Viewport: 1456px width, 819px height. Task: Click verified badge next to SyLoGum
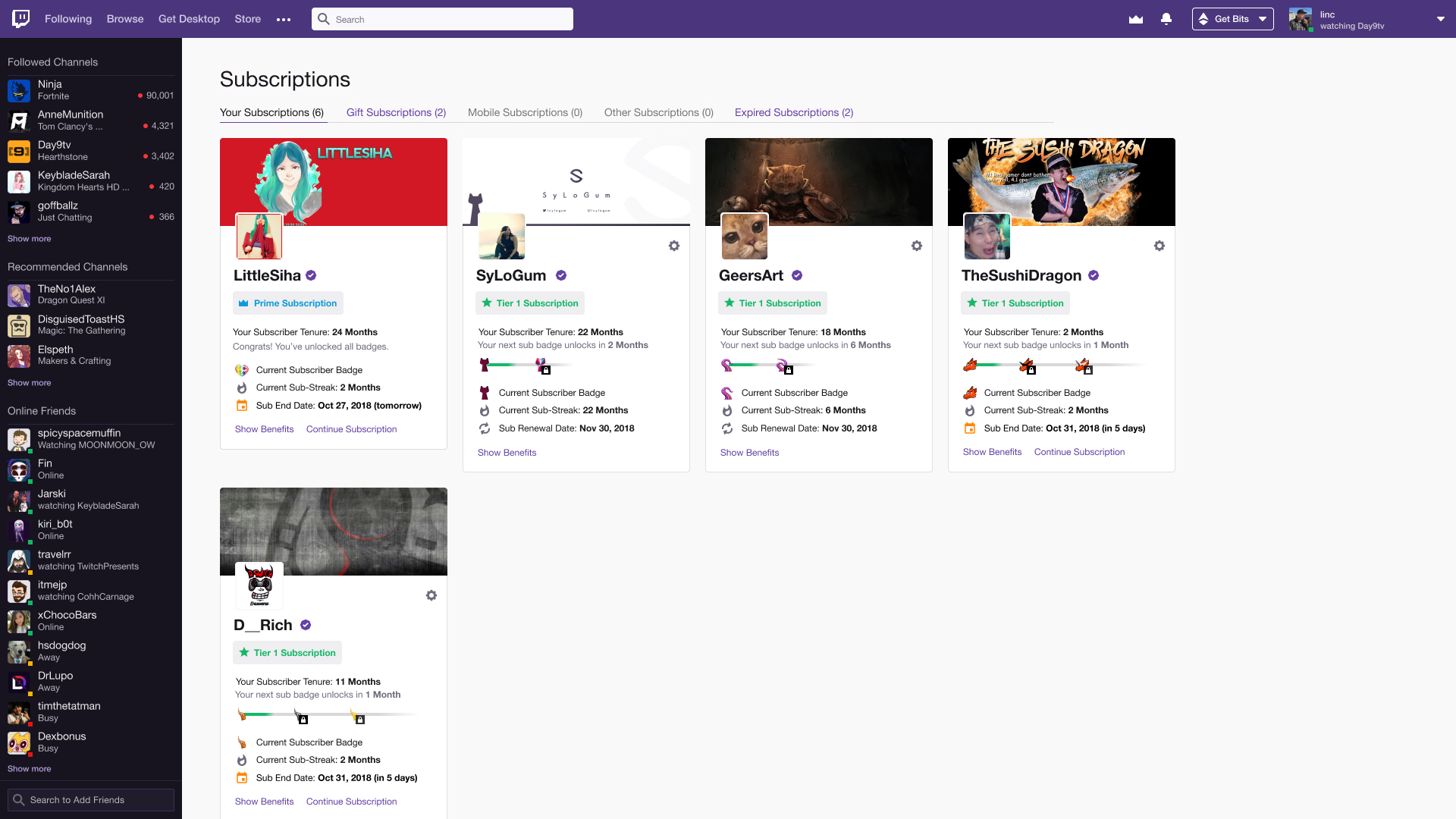[x=561, y=275]
